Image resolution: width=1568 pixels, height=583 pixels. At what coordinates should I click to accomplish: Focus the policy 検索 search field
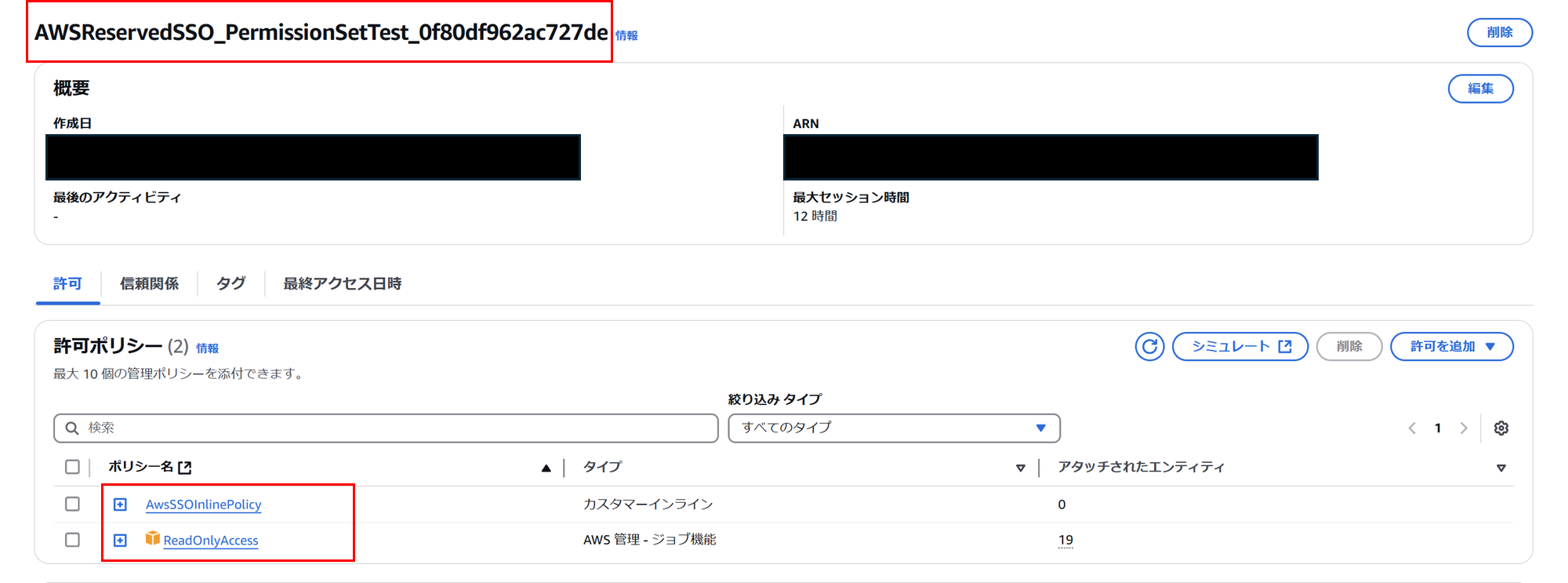click(x=386, y=428)
